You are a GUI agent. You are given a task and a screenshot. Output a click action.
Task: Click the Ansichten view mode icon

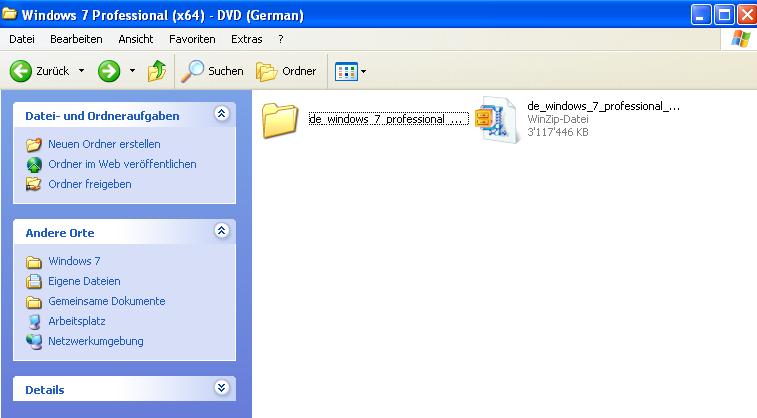pos(346,71)
